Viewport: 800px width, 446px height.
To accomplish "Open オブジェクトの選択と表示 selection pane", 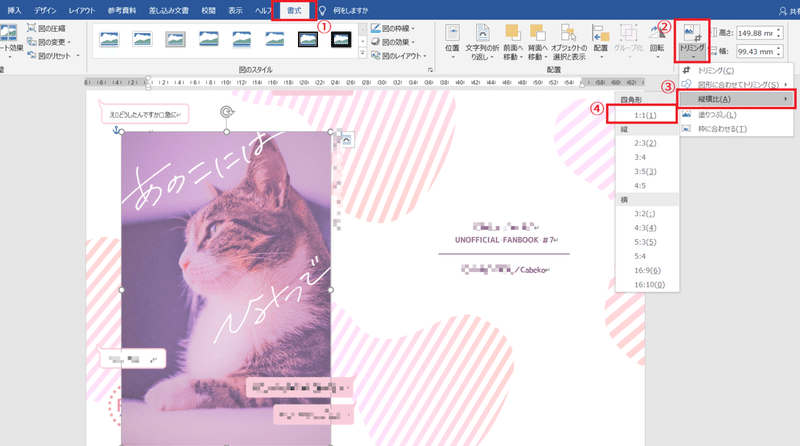I will pos(569,42).
